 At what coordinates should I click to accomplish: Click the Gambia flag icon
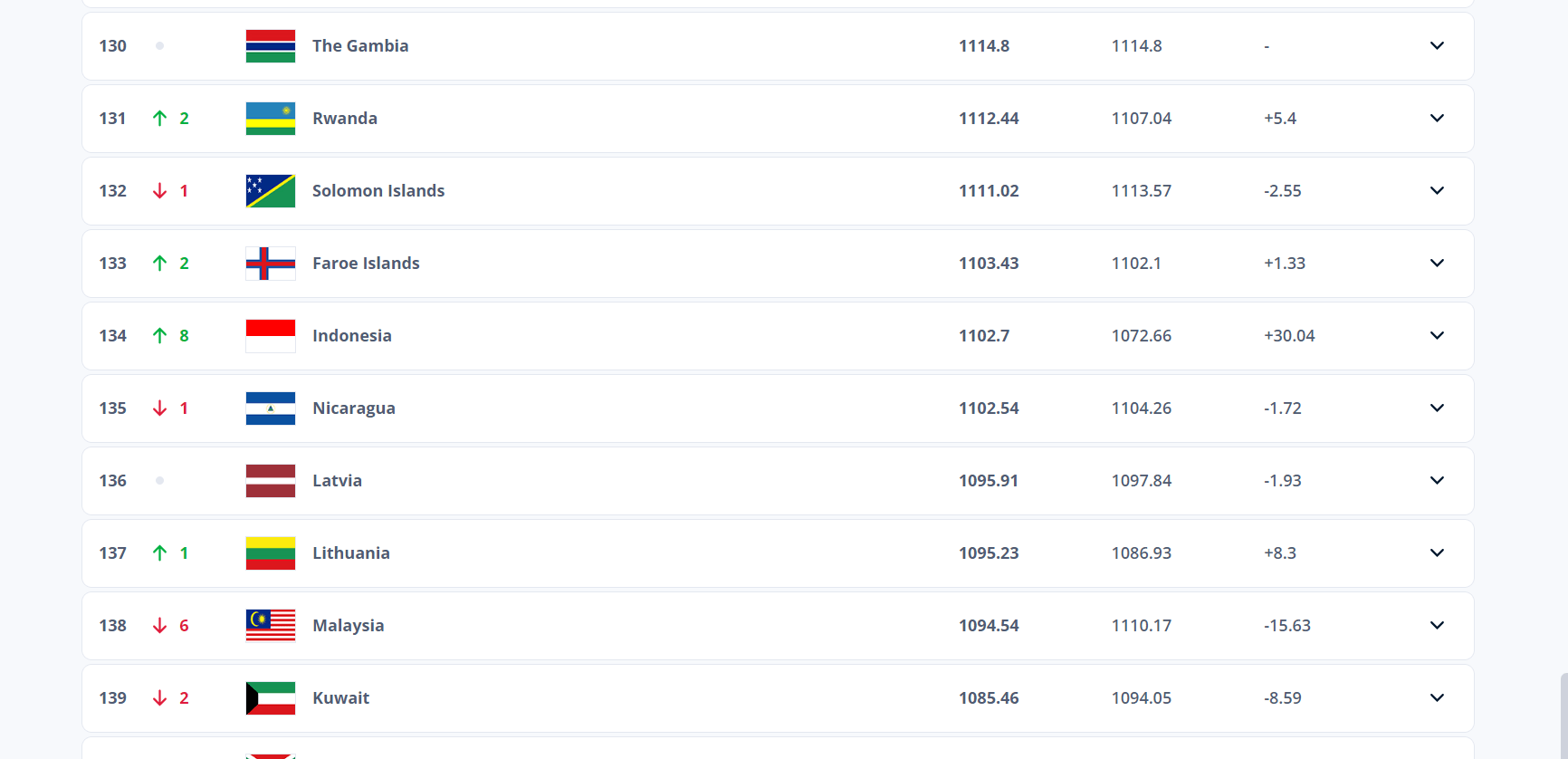pos(270,46)
